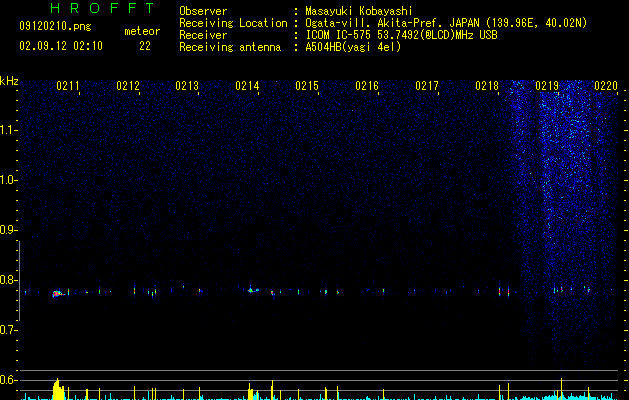Screen dimensions: 629x400
Task: Click the 0.6 kHz axis label
Action: [7, 380]
